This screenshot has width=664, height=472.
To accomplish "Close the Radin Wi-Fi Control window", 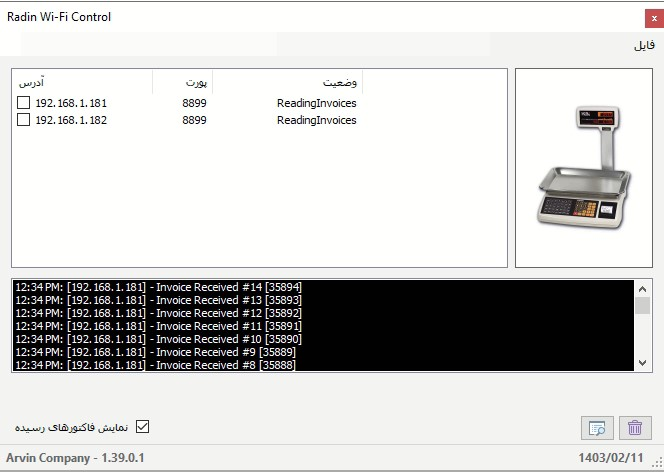I will point(654,19).
